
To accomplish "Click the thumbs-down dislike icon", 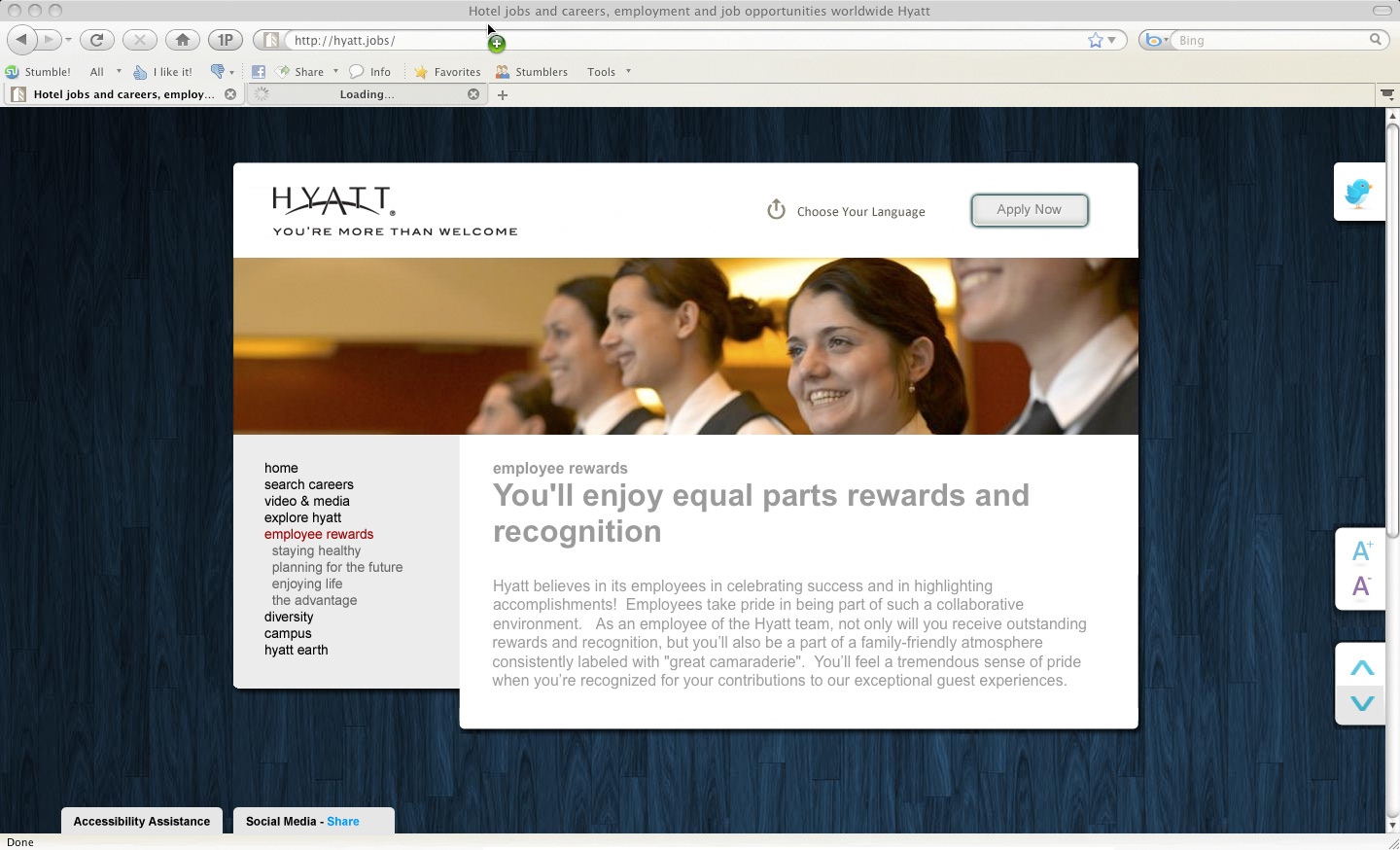I will [218, 71].
